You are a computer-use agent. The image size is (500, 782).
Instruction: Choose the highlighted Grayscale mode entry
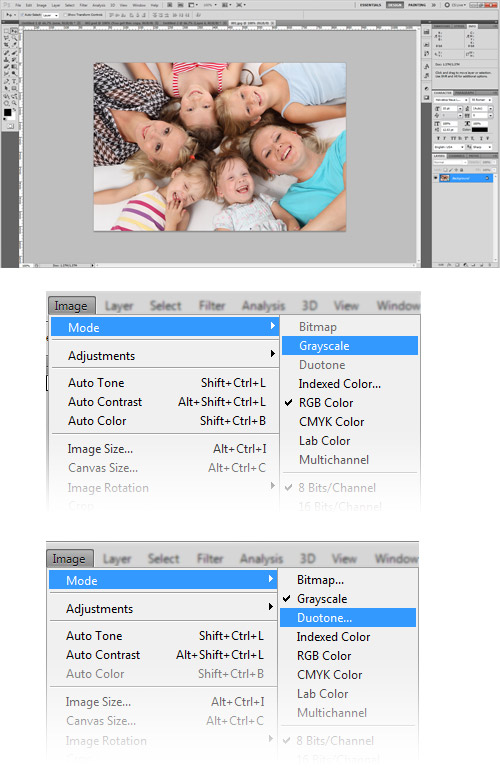[350, 346]
